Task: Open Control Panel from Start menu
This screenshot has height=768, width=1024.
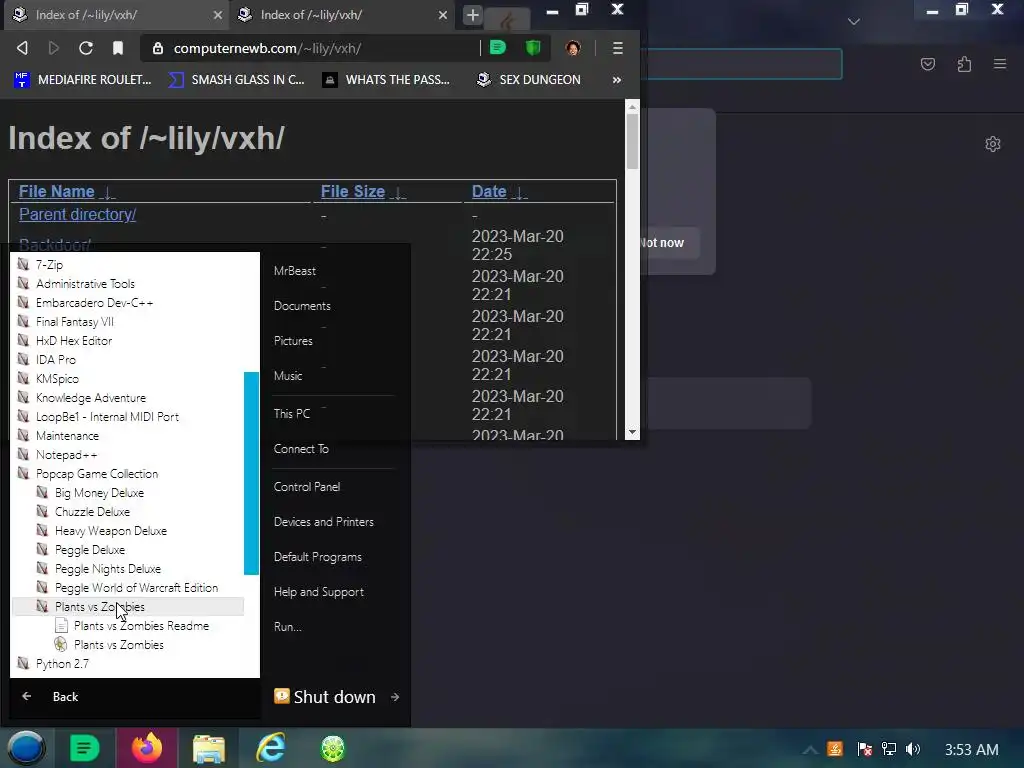Action: [306, 487]
